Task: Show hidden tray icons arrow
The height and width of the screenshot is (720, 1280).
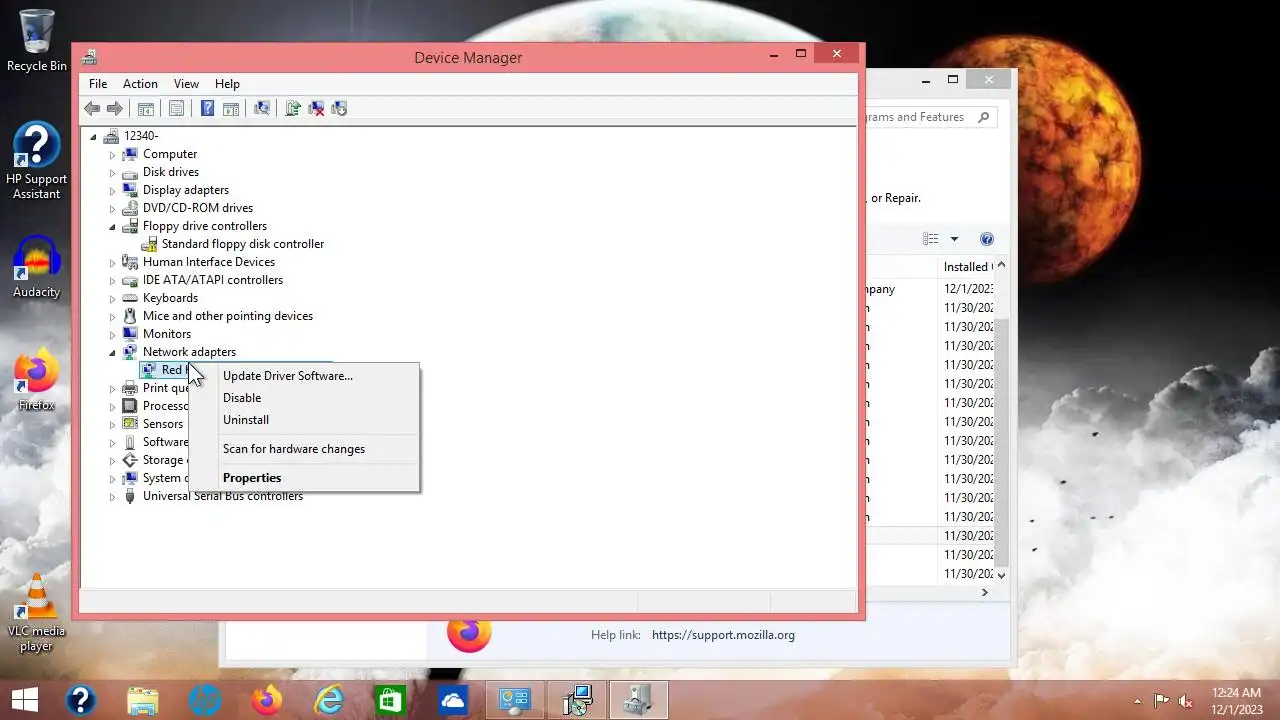Action: [x=1137, y=701]
